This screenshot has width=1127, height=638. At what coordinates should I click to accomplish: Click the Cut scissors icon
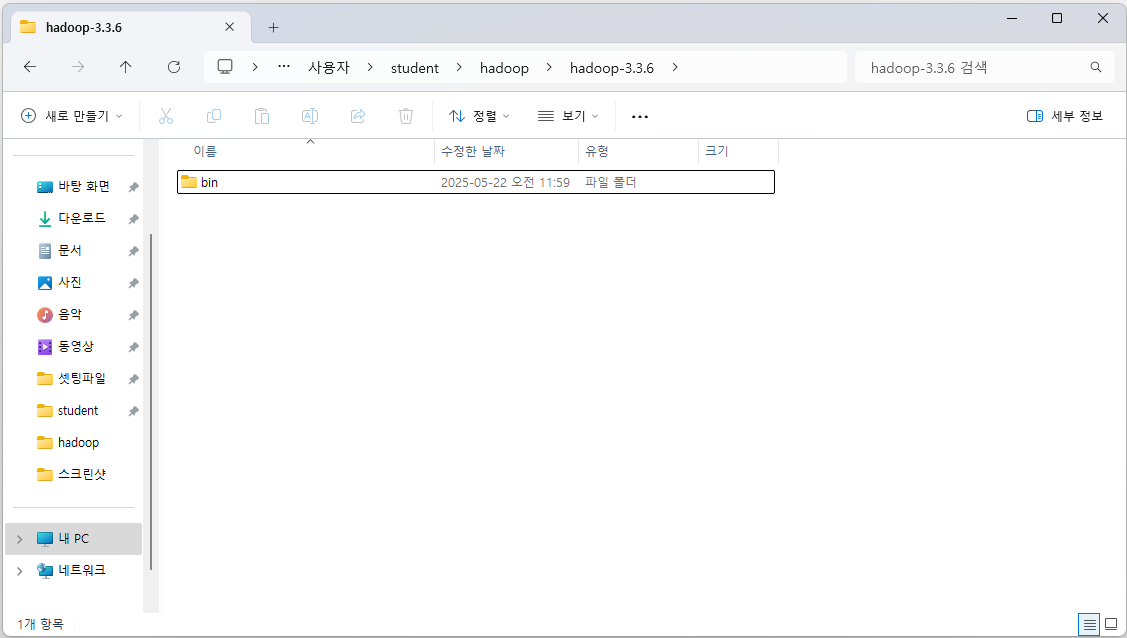[x=166, y=116]
